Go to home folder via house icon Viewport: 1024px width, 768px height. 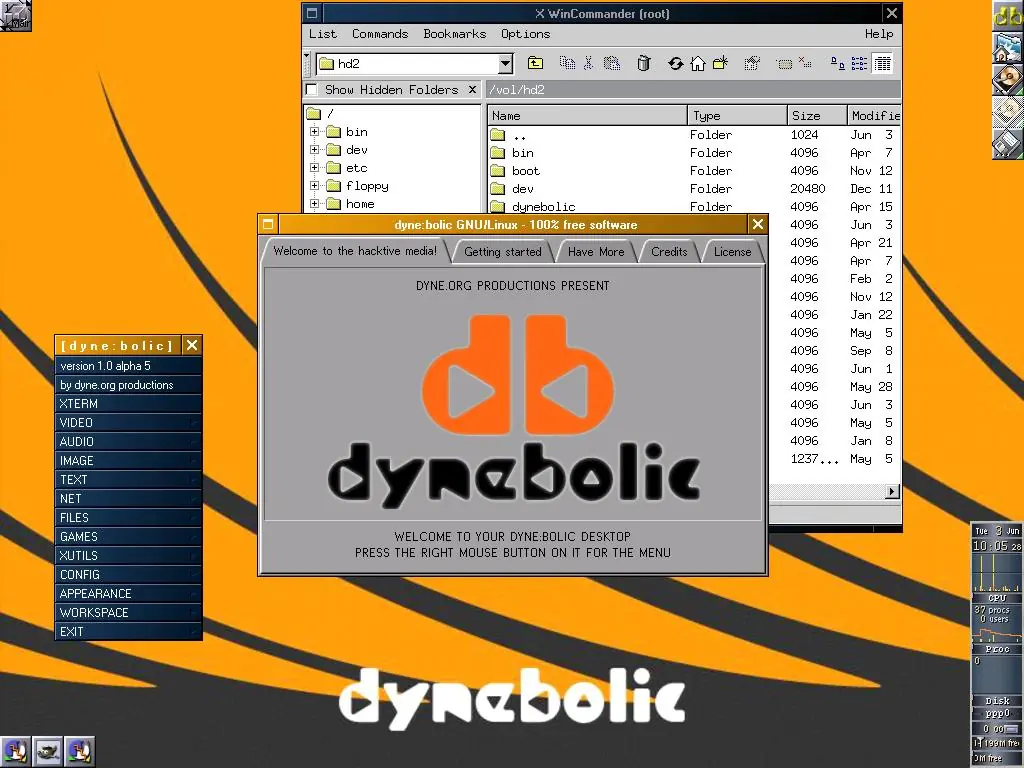(x=697, y=63)
